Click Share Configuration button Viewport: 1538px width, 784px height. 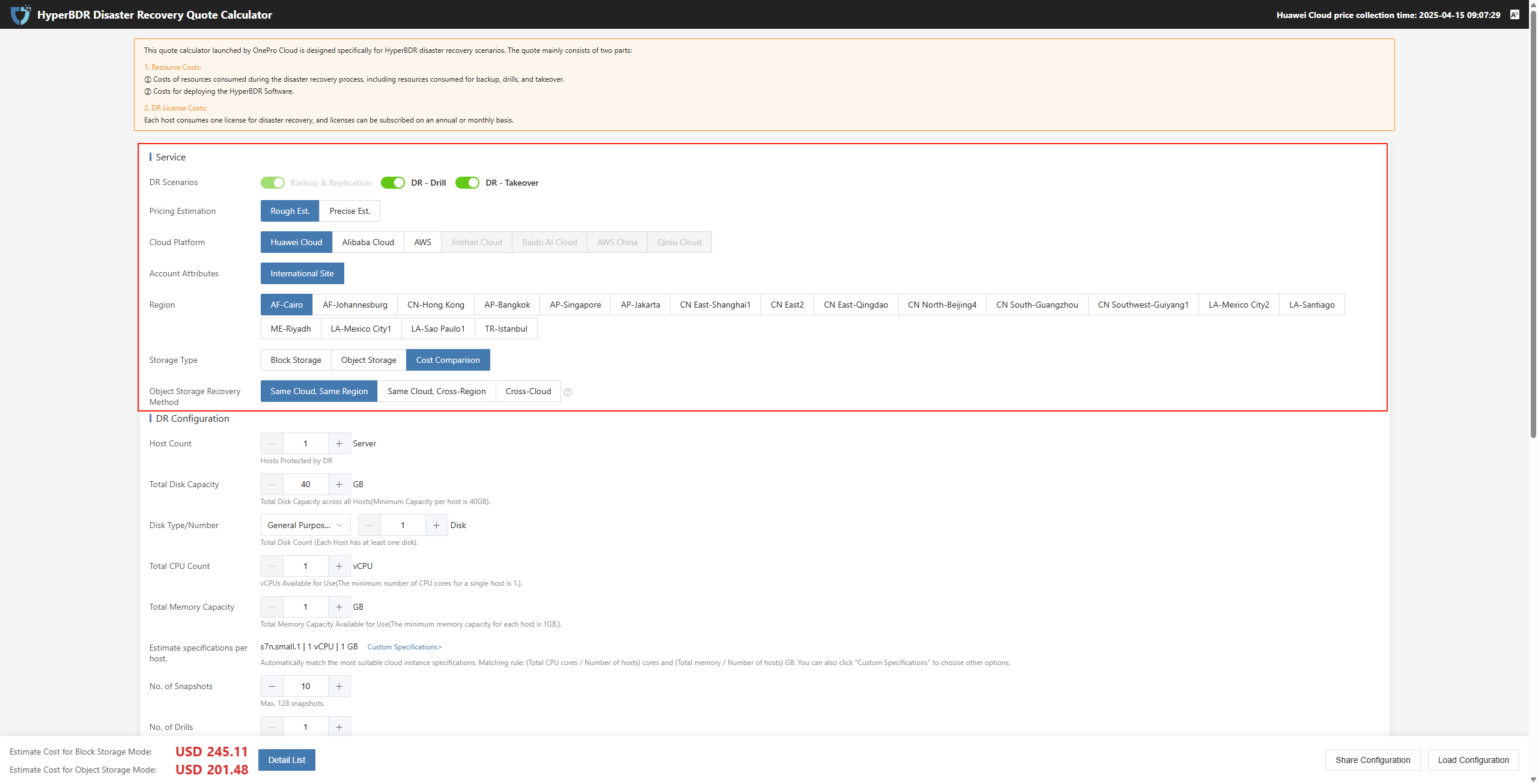(x=1373, y=760)
